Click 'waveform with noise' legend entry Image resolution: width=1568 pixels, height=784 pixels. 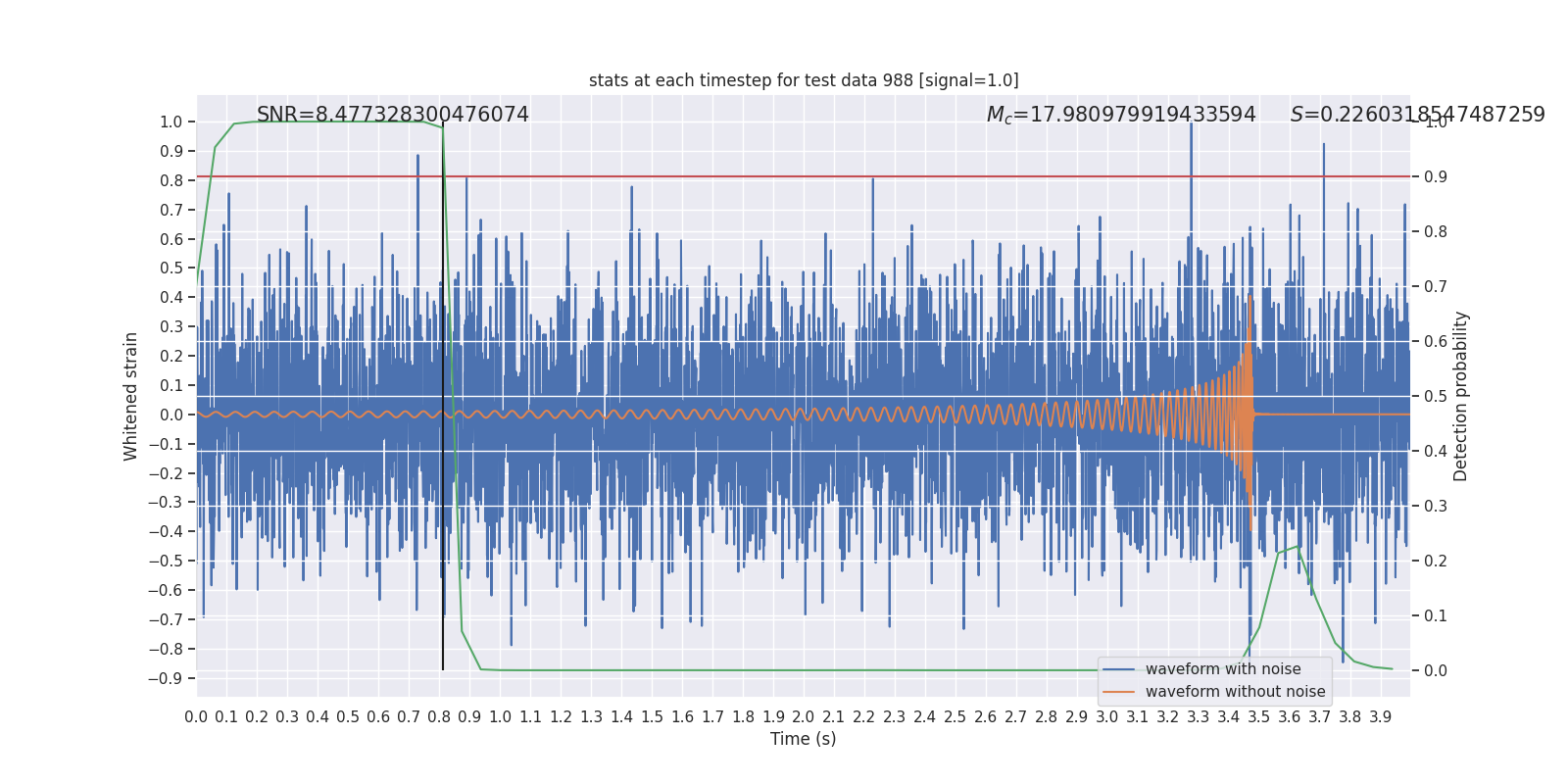click(x=1223, y=669)
